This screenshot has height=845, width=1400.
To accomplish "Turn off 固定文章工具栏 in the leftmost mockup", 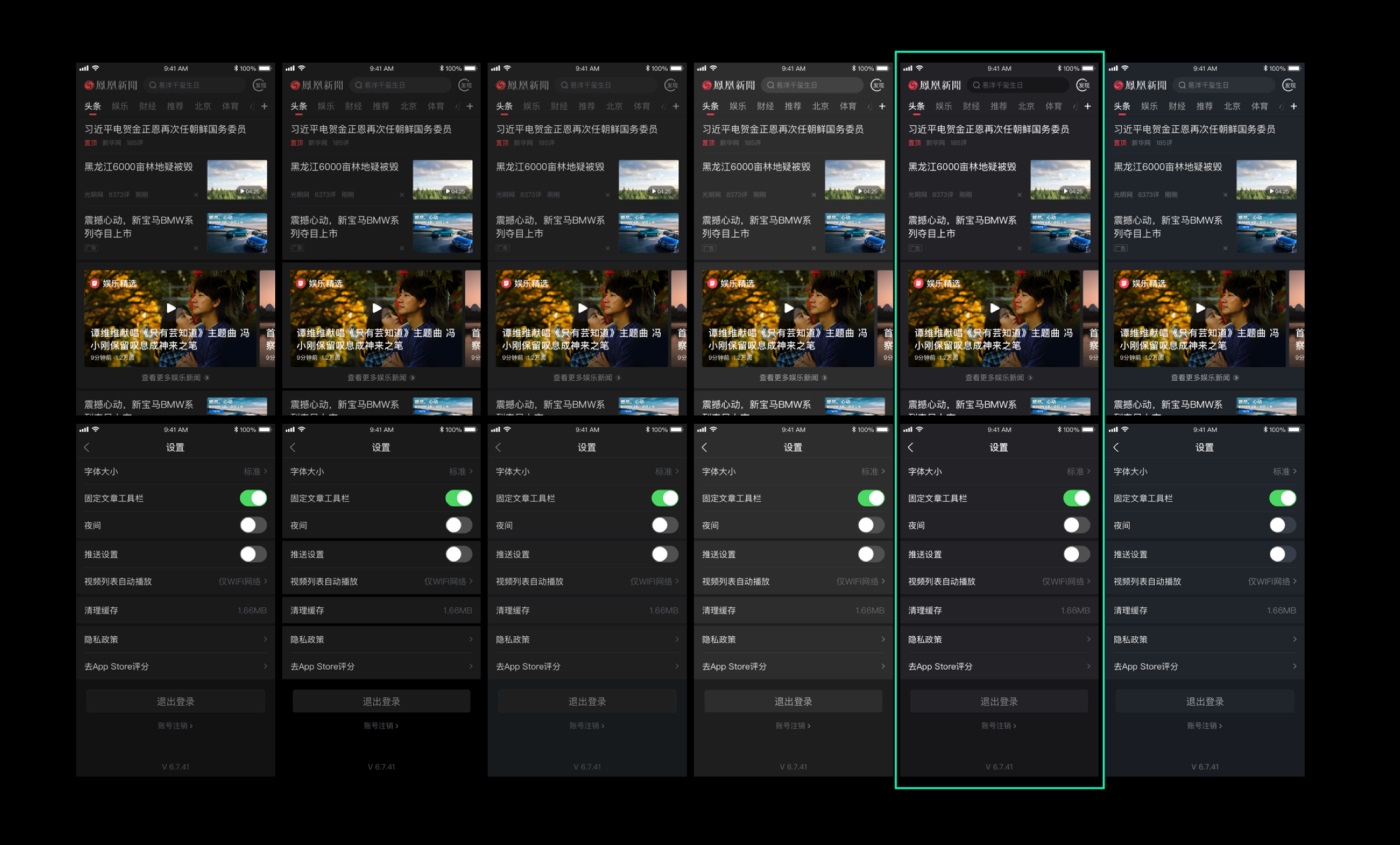I will click(253, 498).
